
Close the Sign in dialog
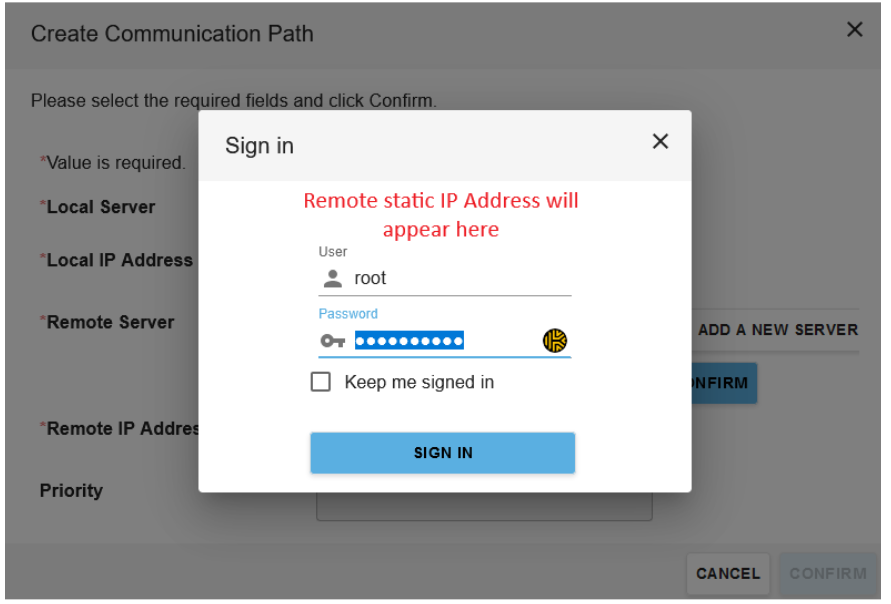pos(660,142)
